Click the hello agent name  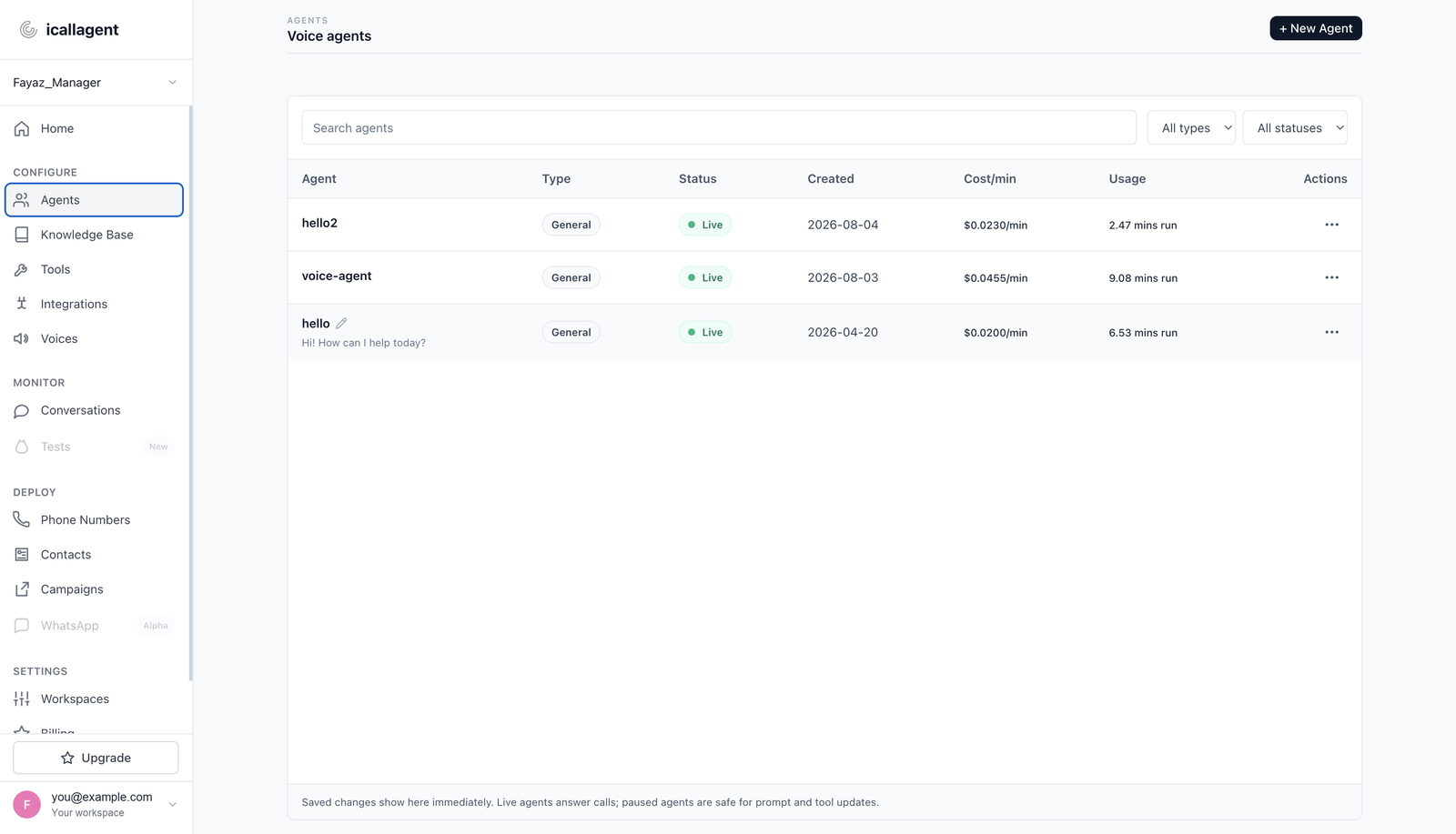(x=316, y=324)
